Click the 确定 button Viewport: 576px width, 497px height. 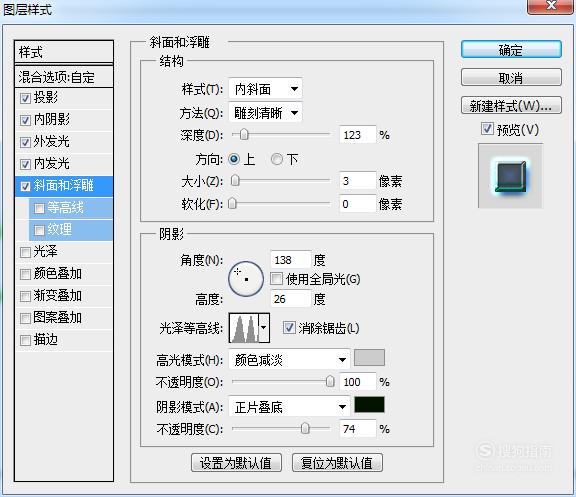tap(511, 50)
